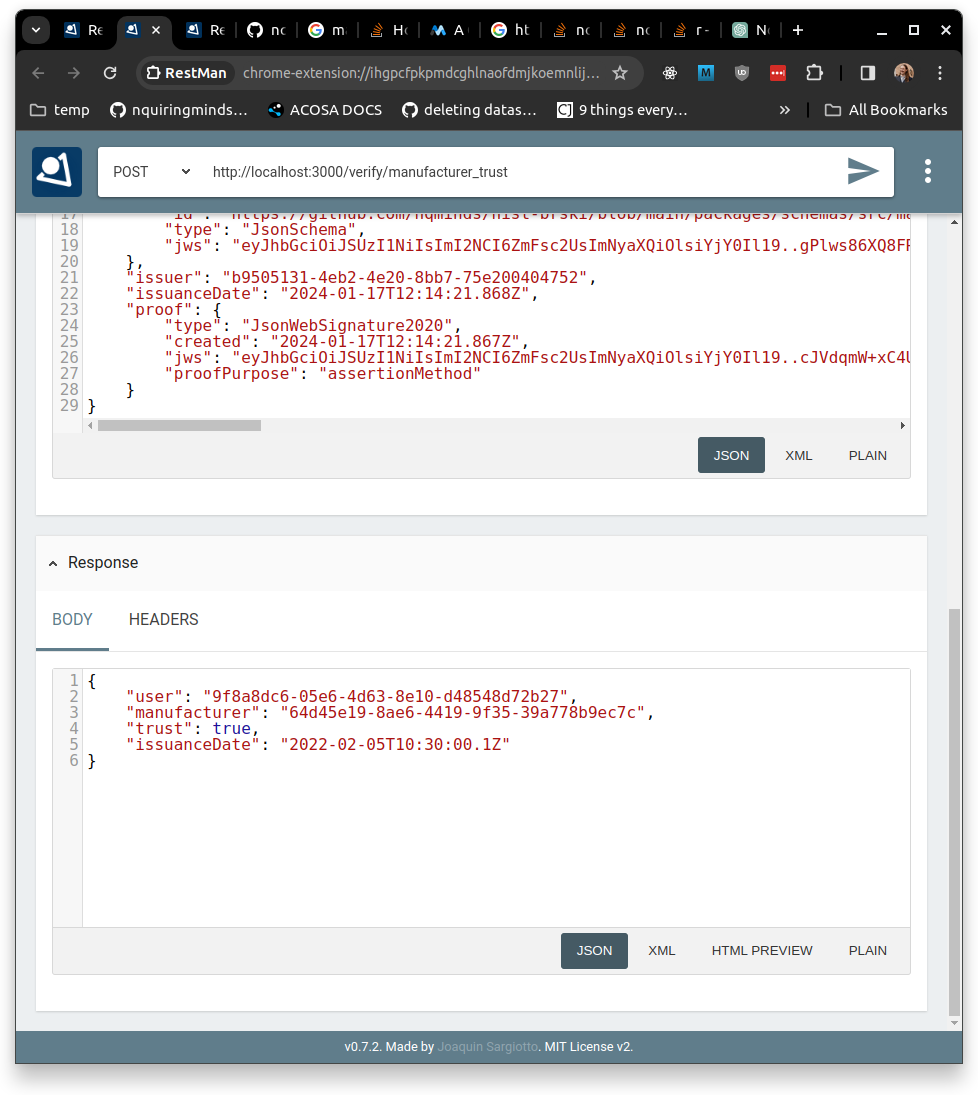Open the deleting datas... bookmark
The width and height of the screenshot is (978, 1095).
pyautogui.click(x=469, y=110)
